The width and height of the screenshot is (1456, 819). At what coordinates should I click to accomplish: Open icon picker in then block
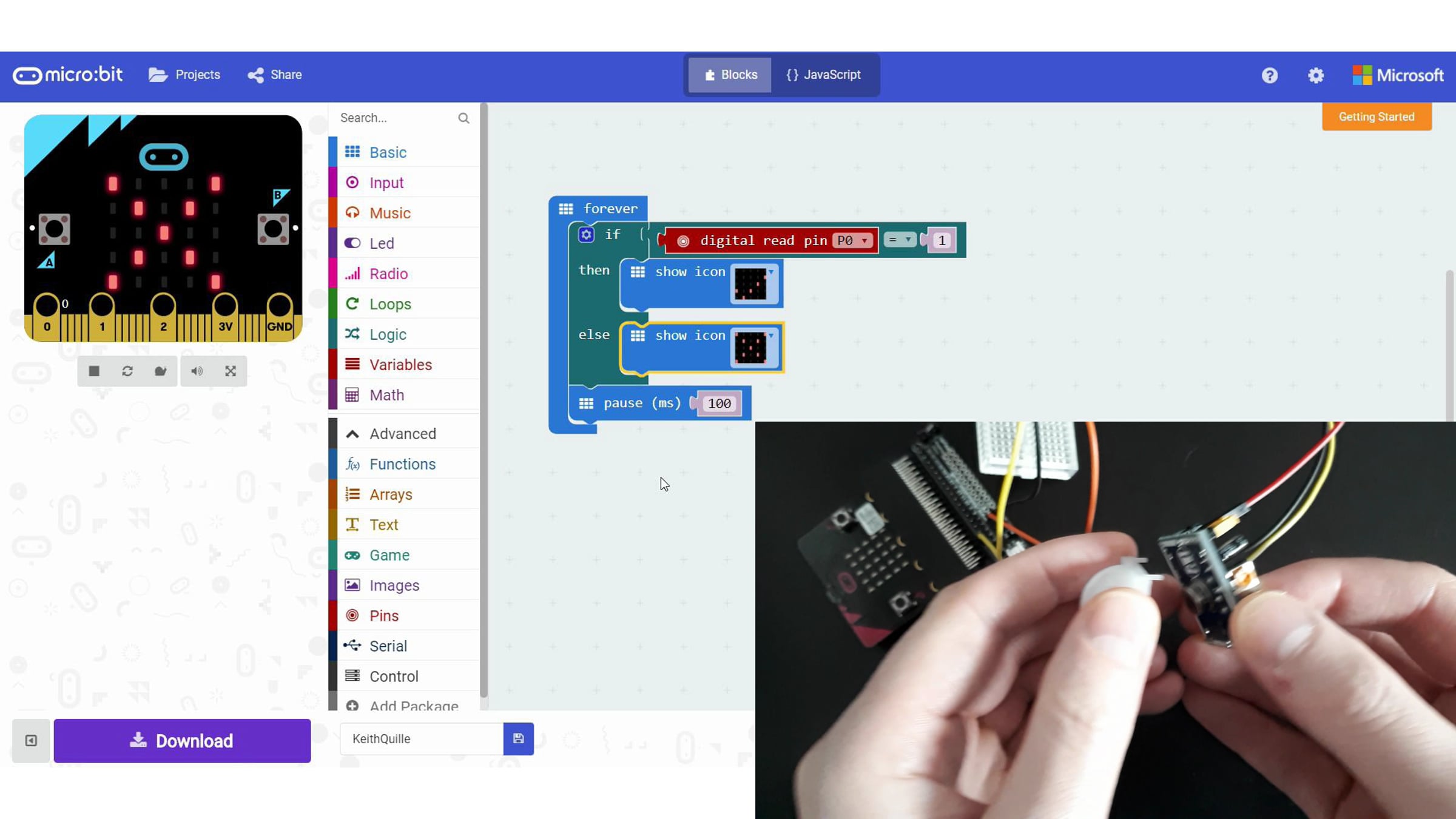coord(753,283)
